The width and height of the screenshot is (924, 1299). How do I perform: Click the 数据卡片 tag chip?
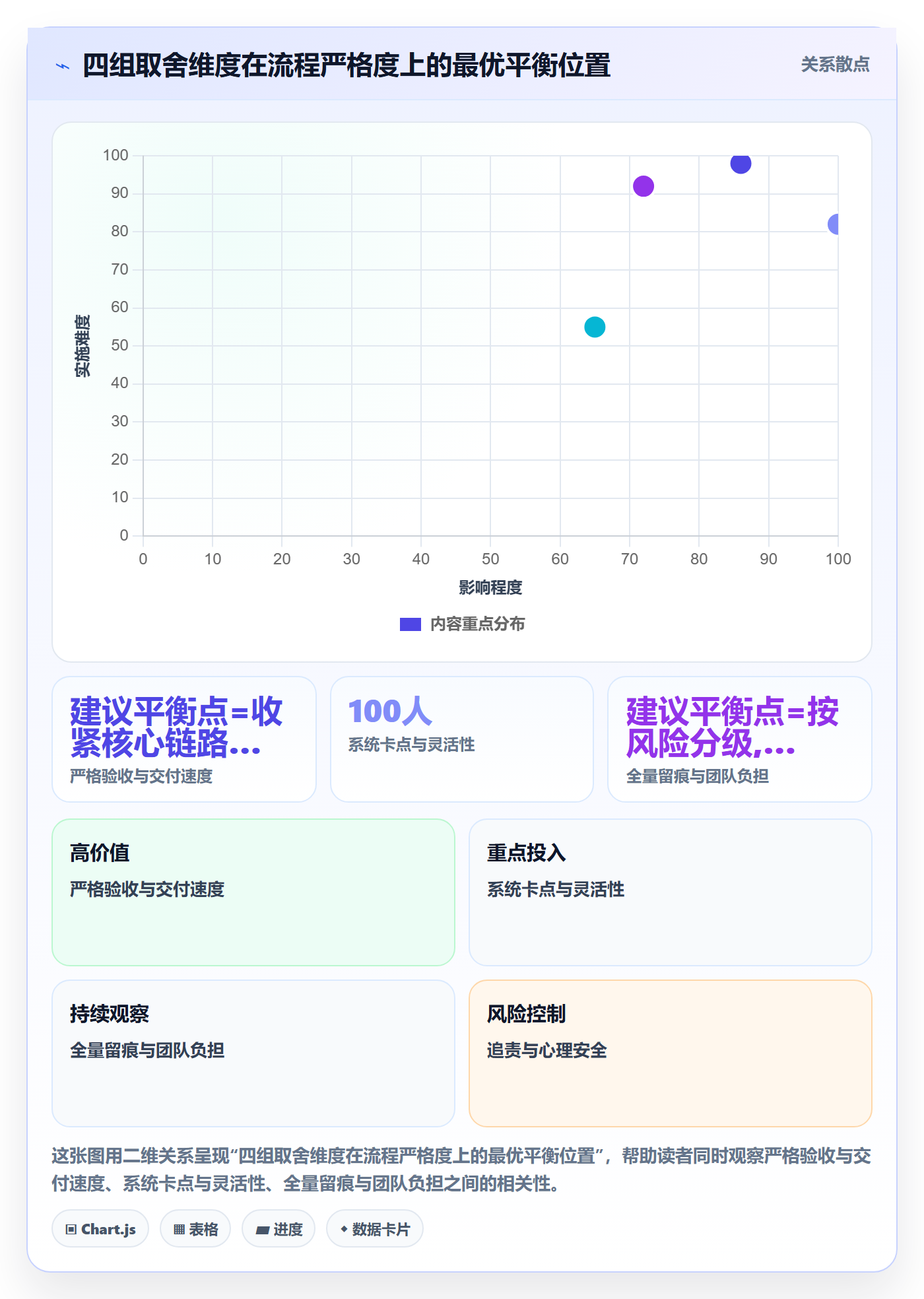coord(375,1229)
